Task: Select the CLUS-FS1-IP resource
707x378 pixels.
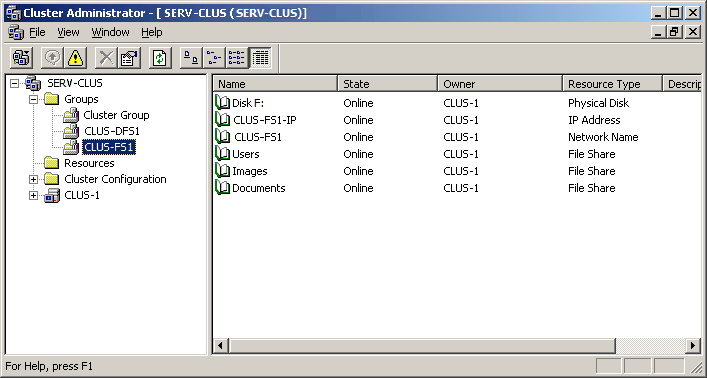Action: tap(265, 120)
